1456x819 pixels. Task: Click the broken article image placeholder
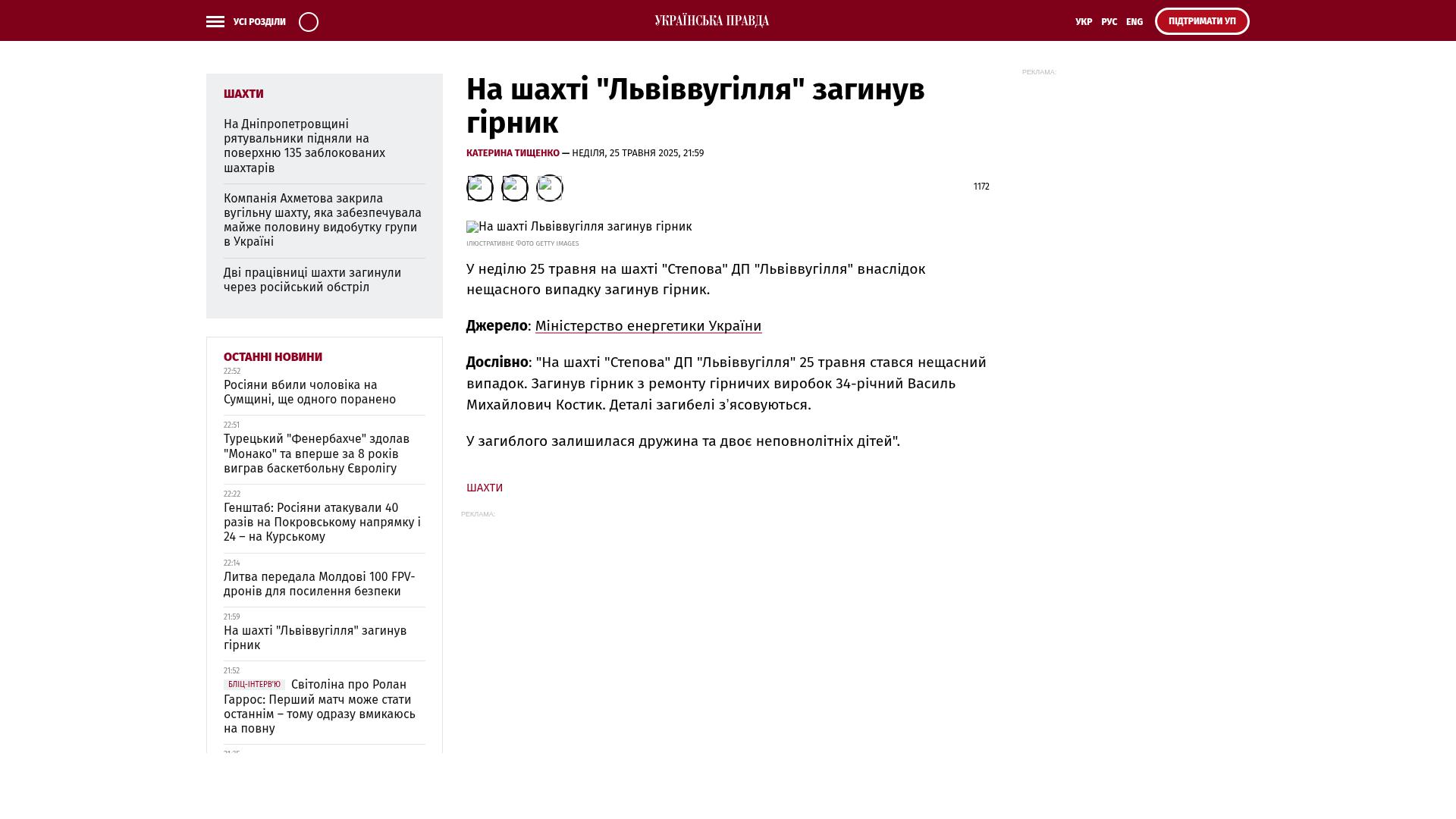[472, 227]
